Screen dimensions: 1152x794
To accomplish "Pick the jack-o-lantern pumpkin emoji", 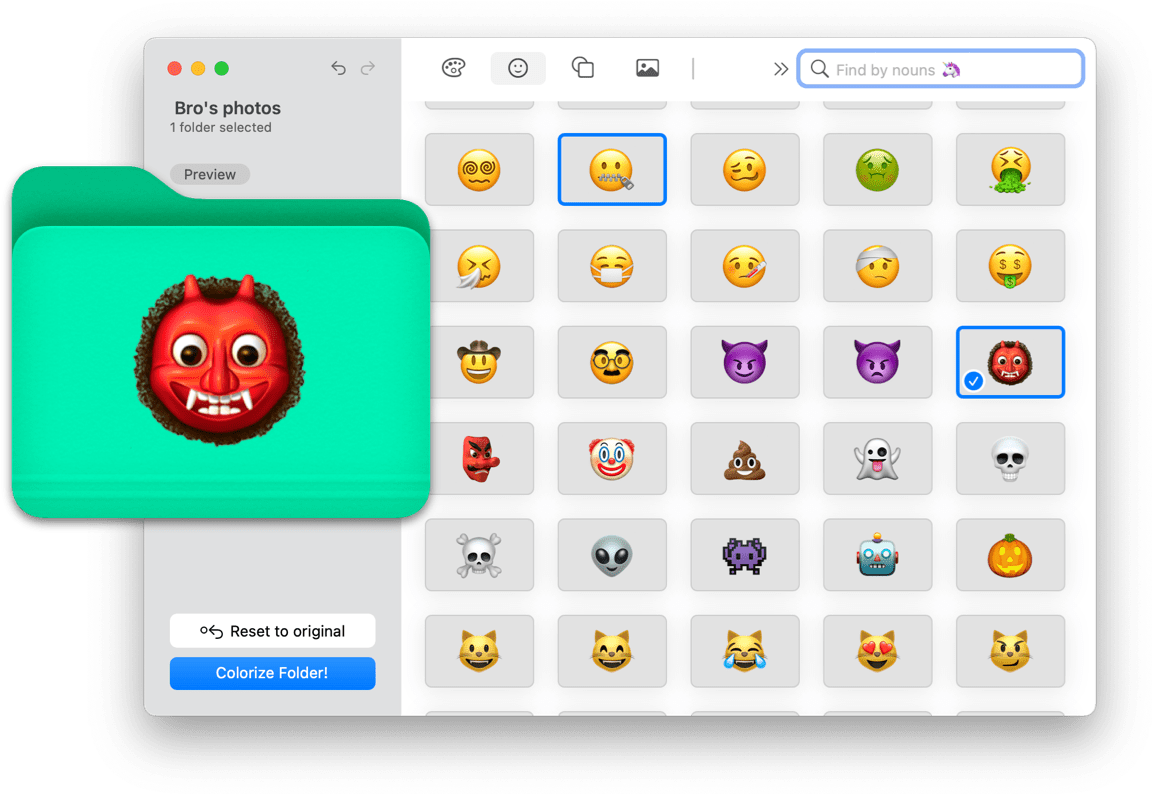I will [x=1010, y=555].
